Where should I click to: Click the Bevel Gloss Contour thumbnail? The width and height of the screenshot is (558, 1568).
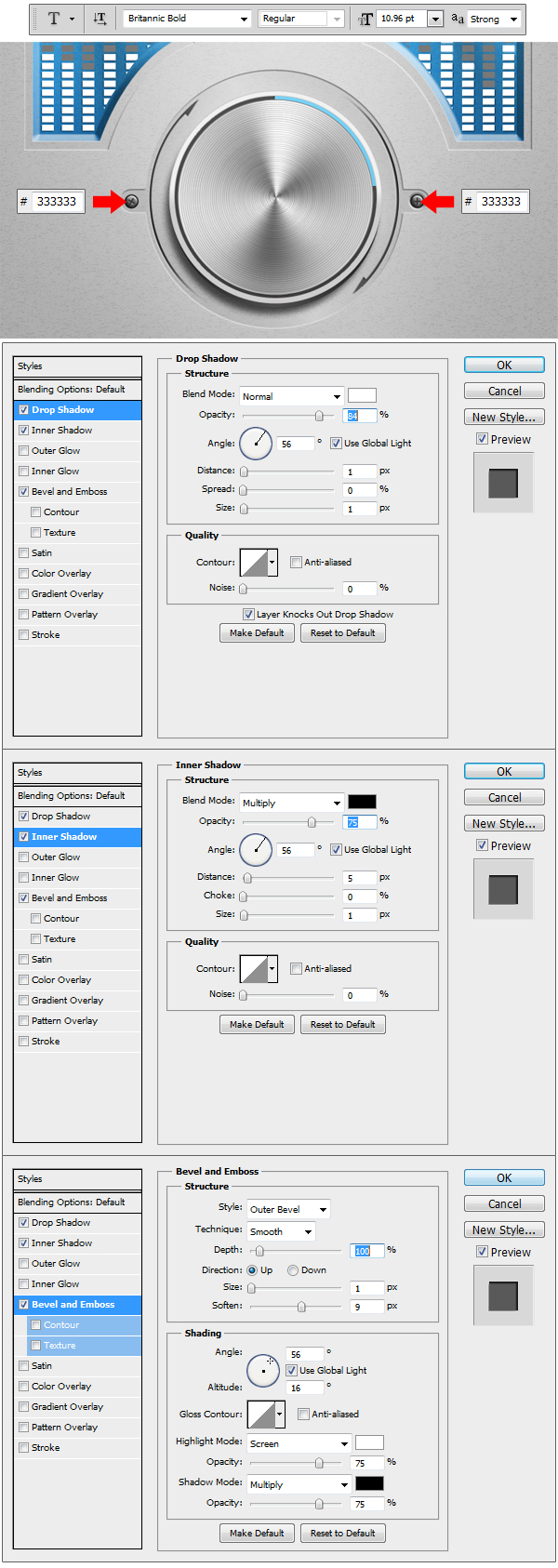(261, 1415)
